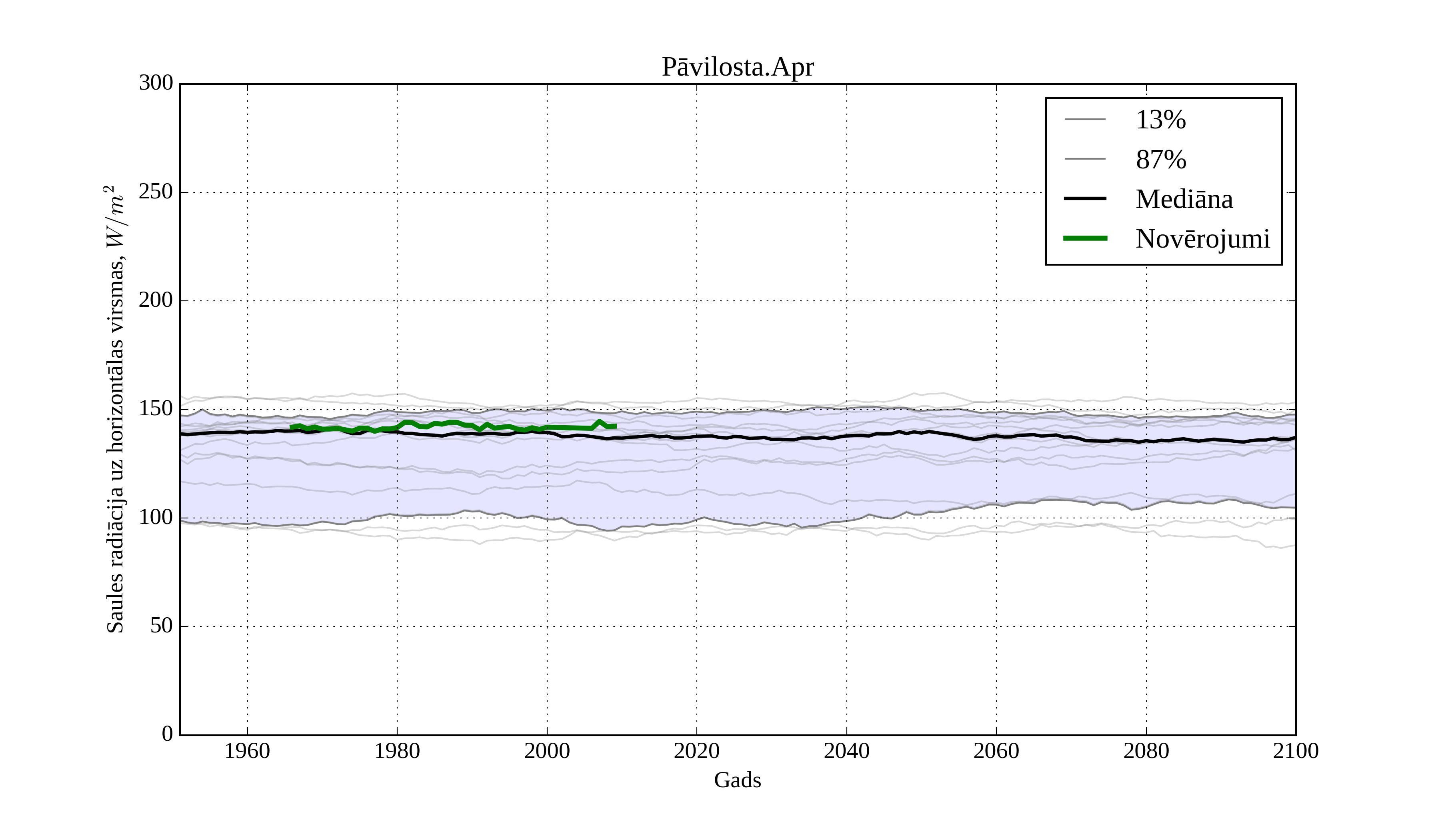The width and height of the screenshot is (1440, 840).
Task: Click the 2040 x-axis tick label
Action: (846, 751)
